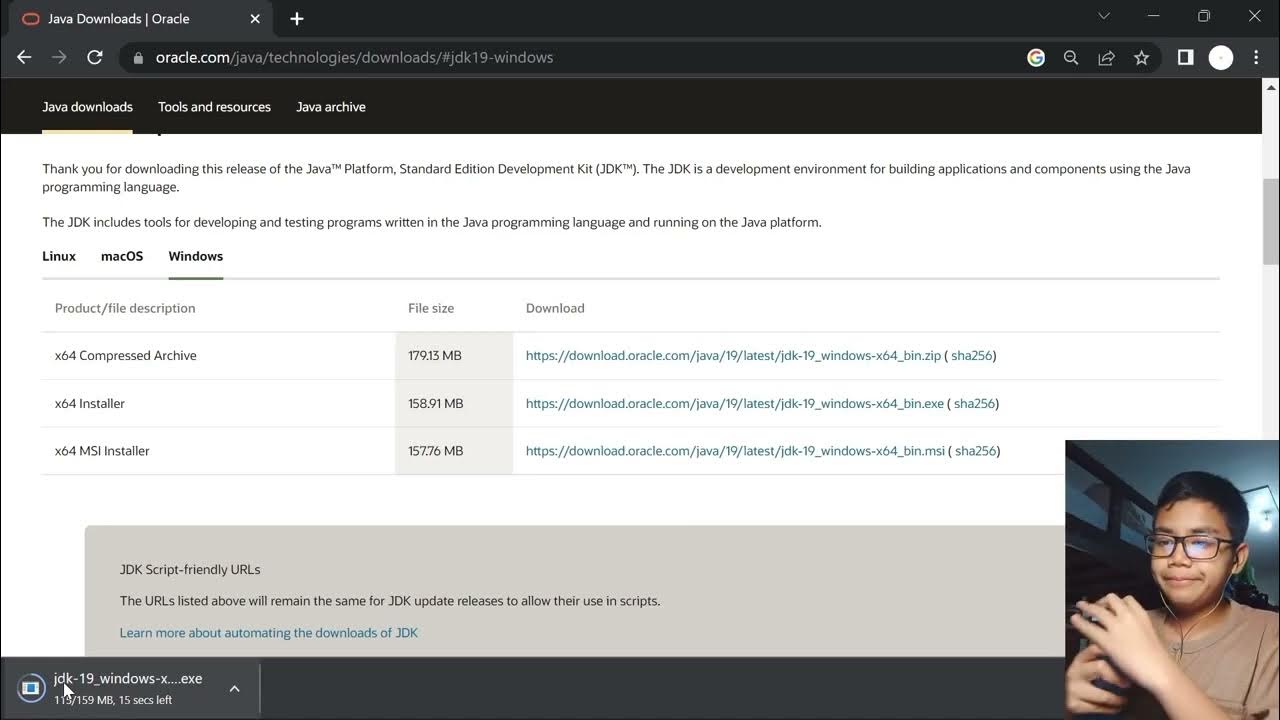Open the share page icon
1280x720 pixels.
tap(1106, 58)
